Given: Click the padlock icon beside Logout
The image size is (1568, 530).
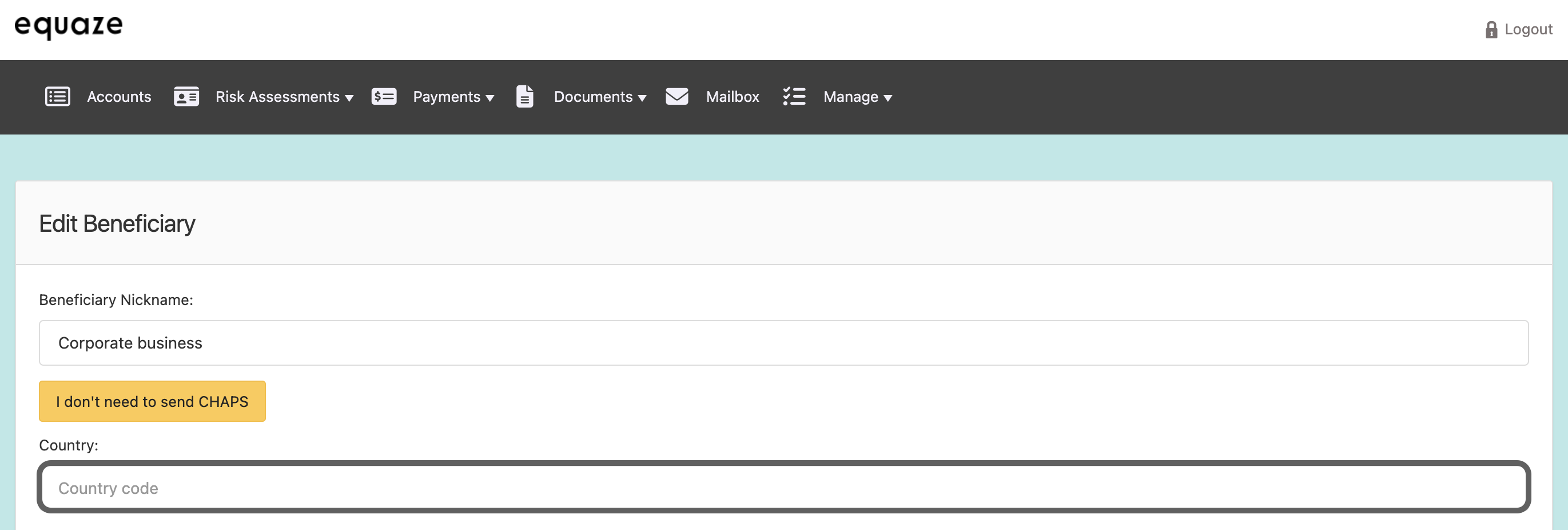Looking at the screenshot, I should click(x=1491, y=30).
